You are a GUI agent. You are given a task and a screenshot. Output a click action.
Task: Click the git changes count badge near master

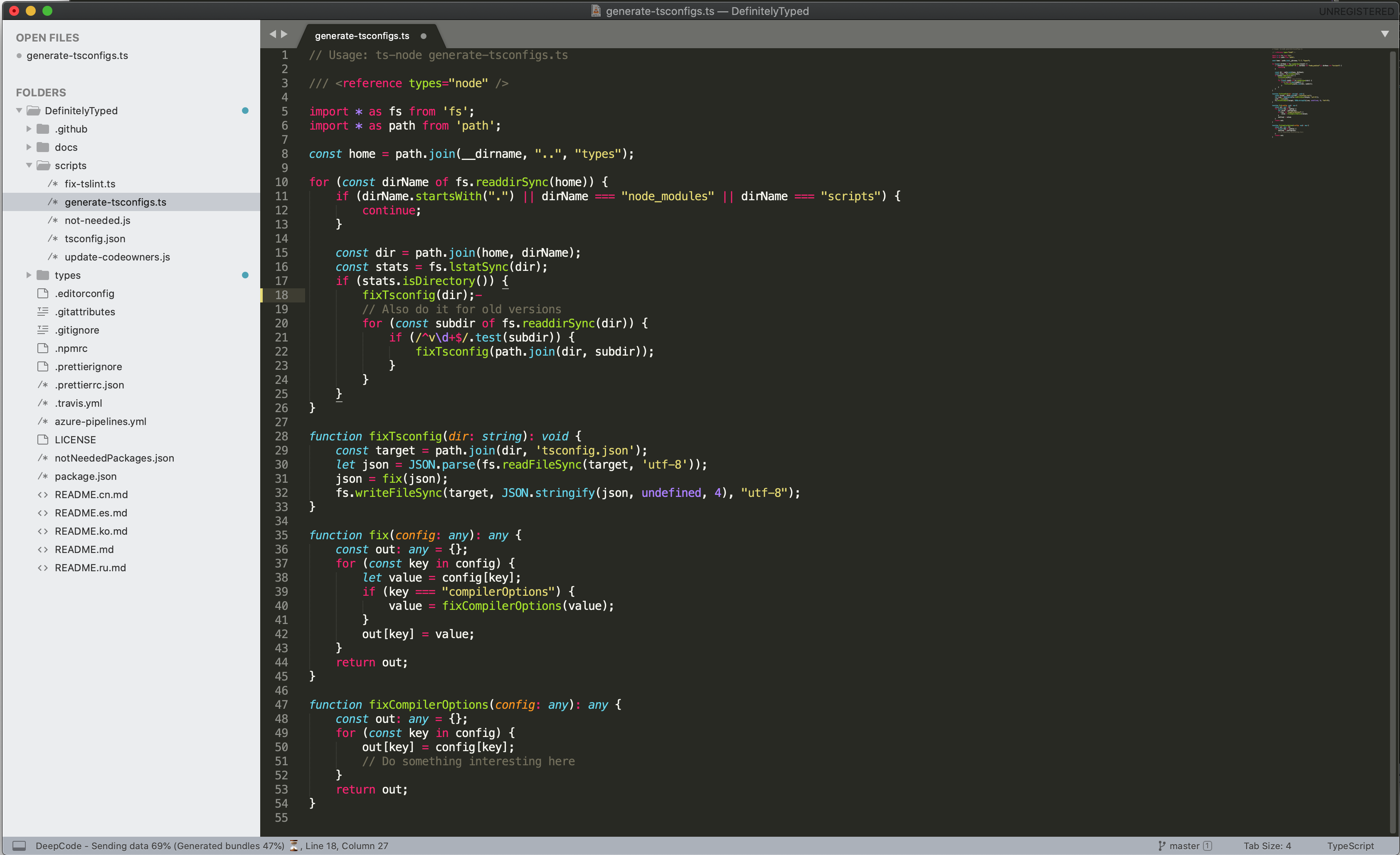click(x=1208, y=845)
